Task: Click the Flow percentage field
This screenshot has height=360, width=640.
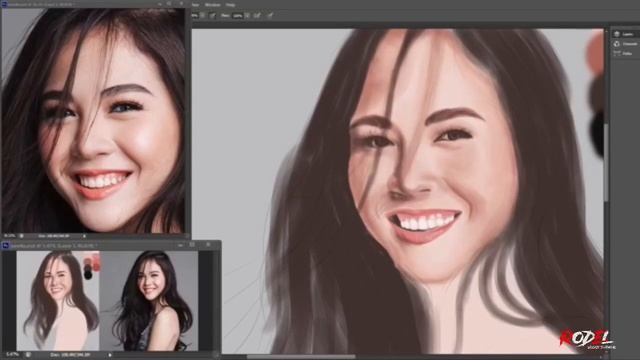Action: pyautogui.click(x=238, y=16)
